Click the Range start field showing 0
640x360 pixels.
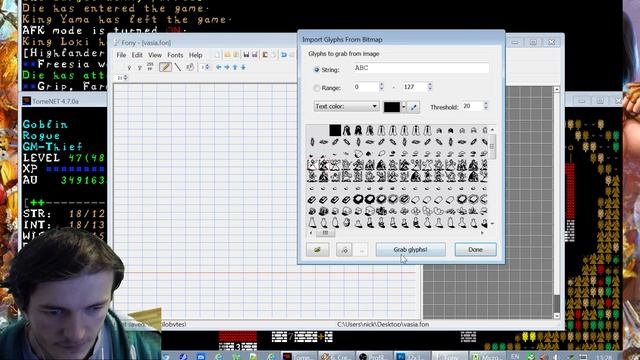pyautogui.click(x=366, y=87)
